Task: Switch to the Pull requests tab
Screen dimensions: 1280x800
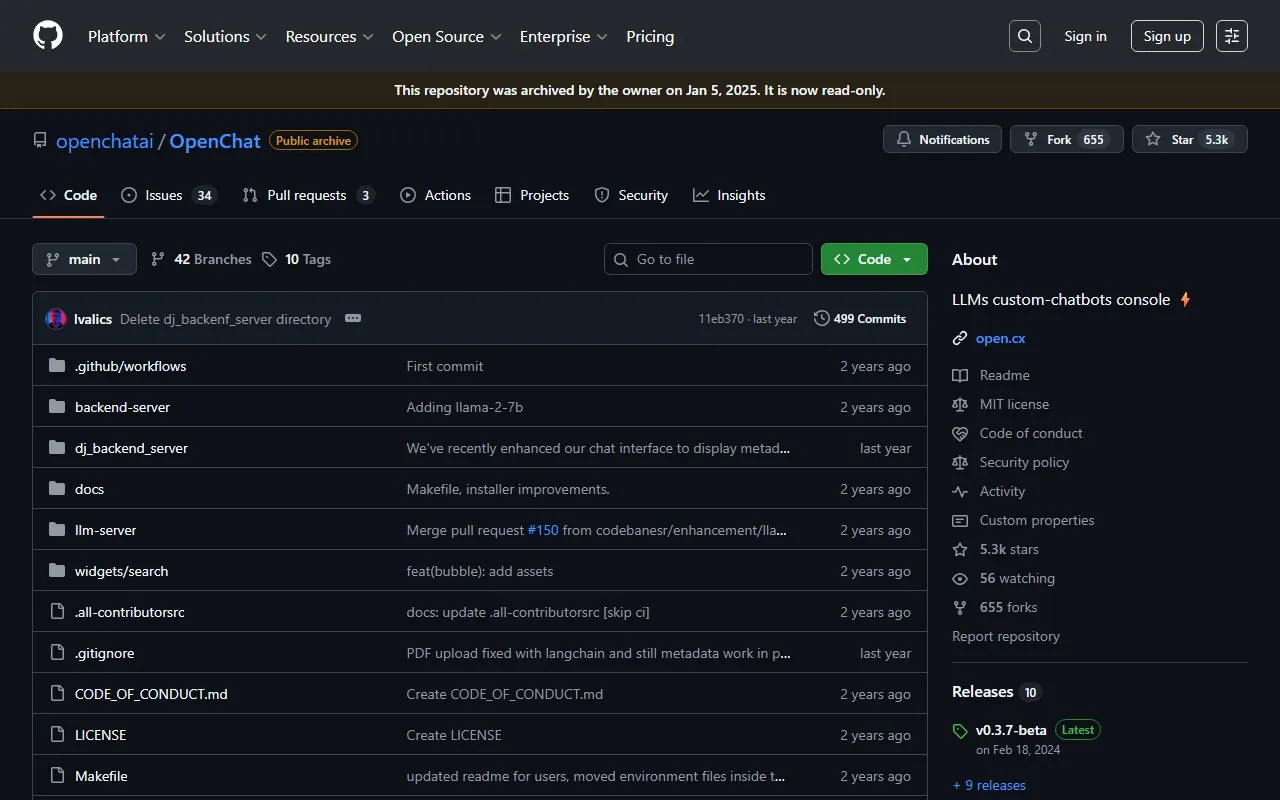Action: point(308,195)
